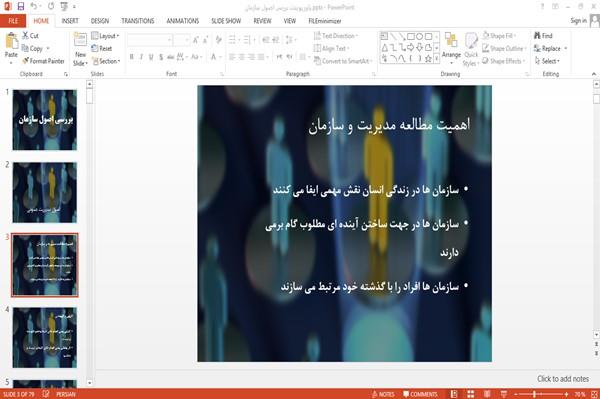Fit slide to current window
600x399 pixels.
click(x=594, y=394)
